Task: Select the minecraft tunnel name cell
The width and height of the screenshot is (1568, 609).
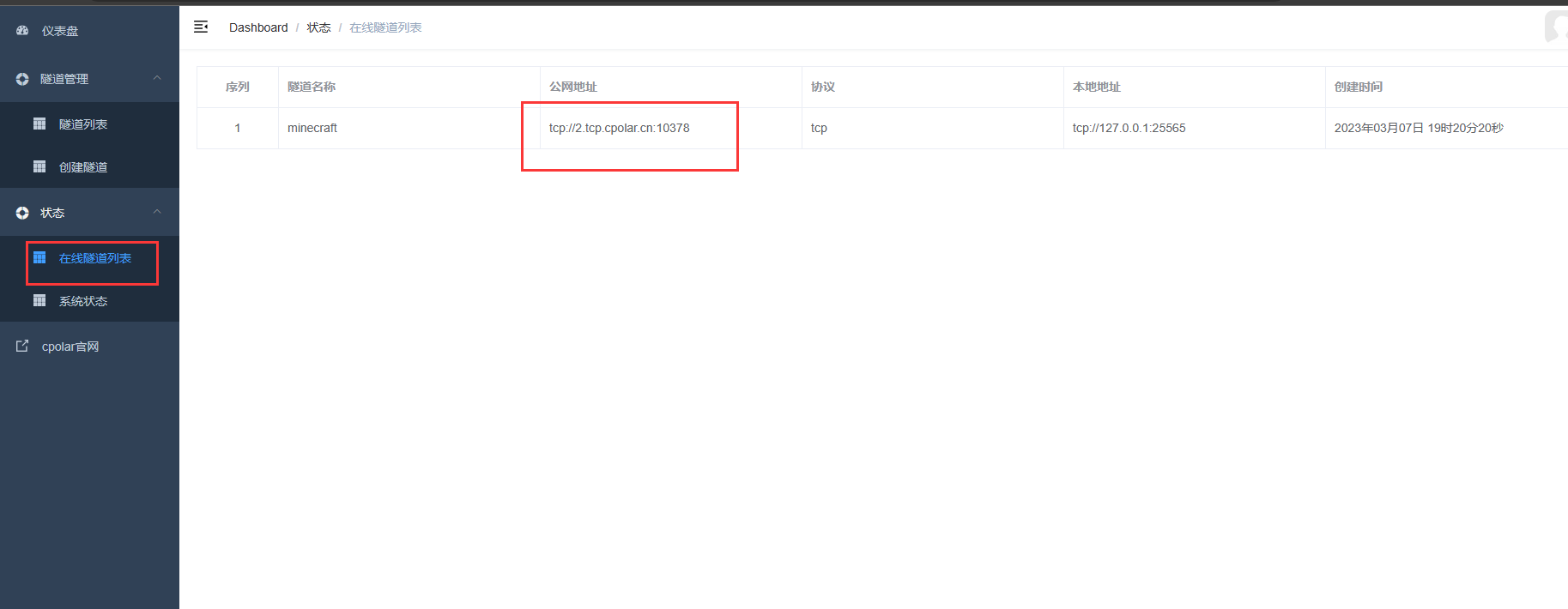Action: point(312,128)
